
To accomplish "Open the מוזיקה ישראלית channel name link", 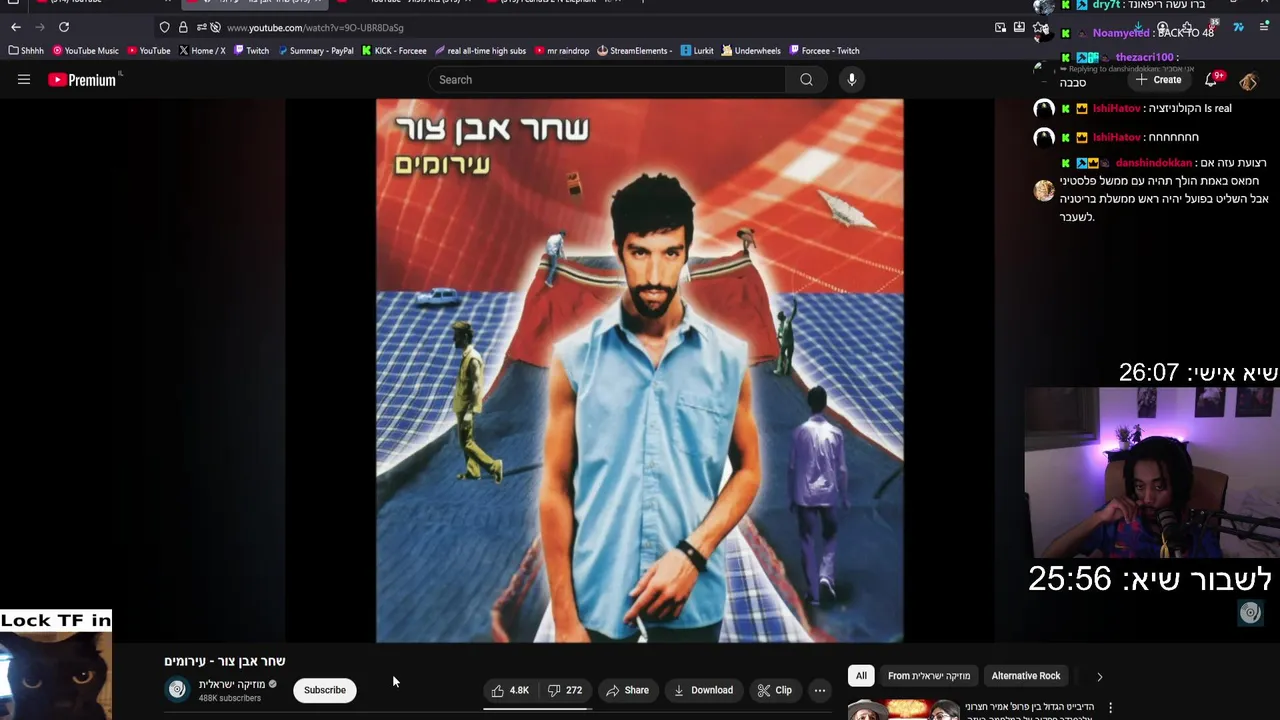I will point(232,684).
